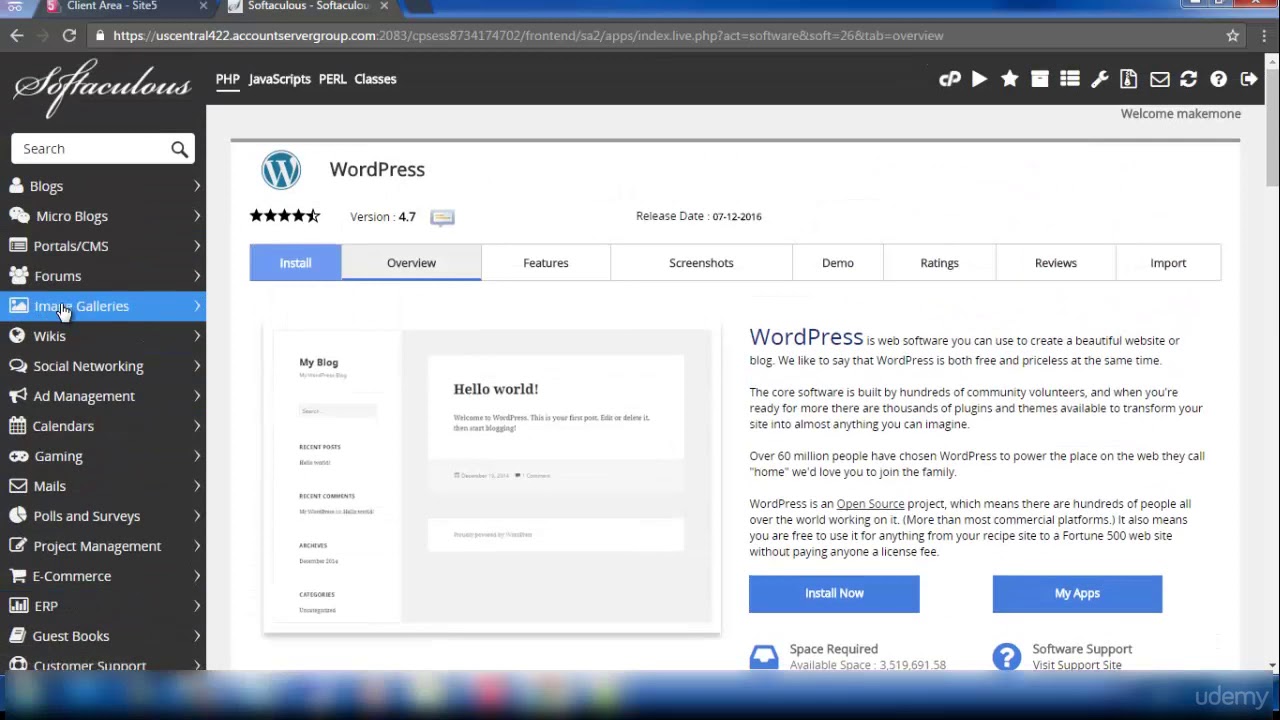The height and width of the screenshot is (720, 1280).
Task: Close the Softaculous browser tab
Action: click(384, 6)
